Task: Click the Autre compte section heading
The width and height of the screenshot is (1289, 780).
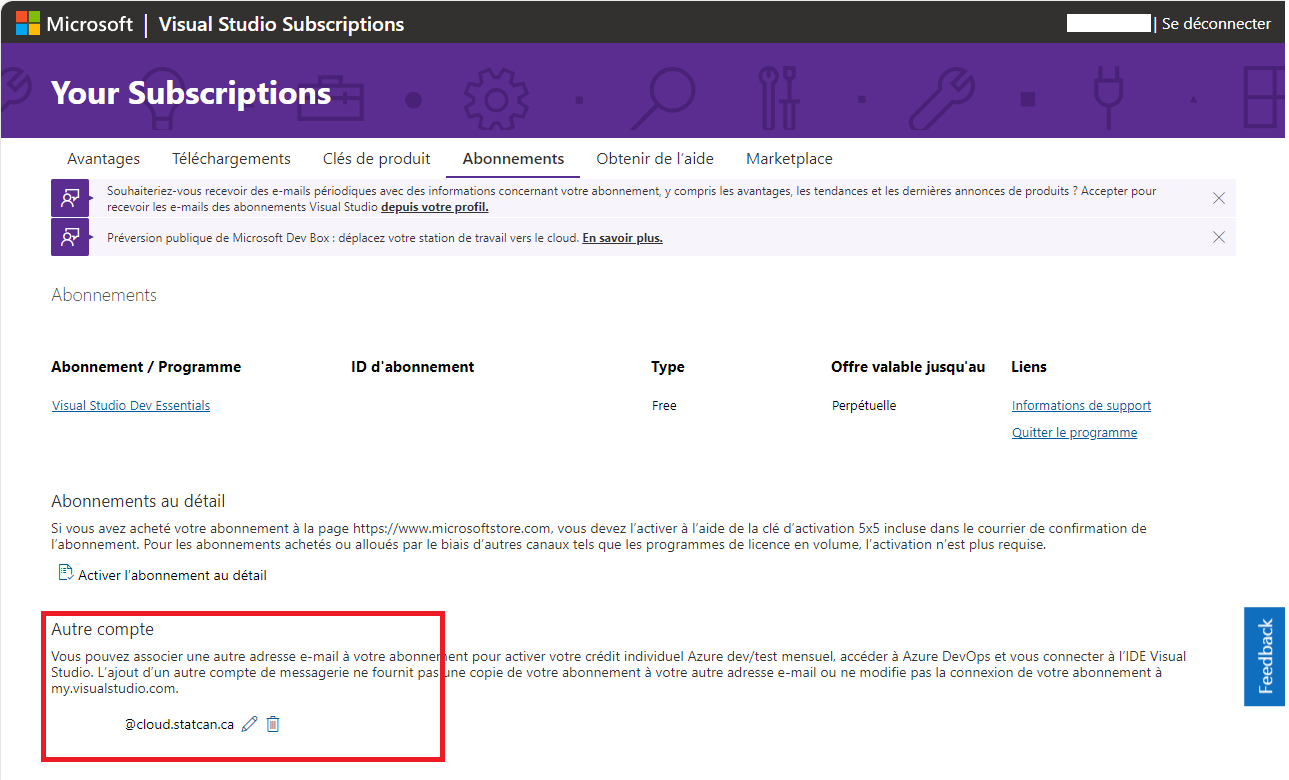Action: pyautogui.click(x=102, y=629)
